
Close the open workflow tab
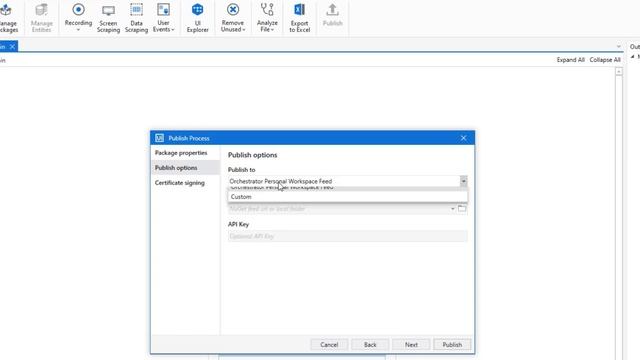coord(13,47)
